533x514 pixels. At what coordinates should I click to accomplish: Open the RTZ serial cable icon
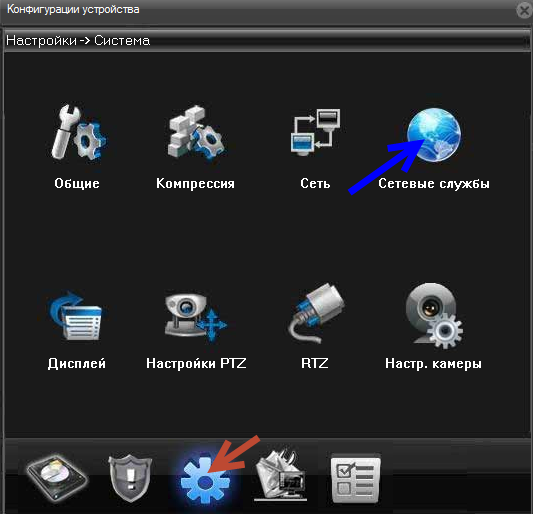click(x=315, y=313)
